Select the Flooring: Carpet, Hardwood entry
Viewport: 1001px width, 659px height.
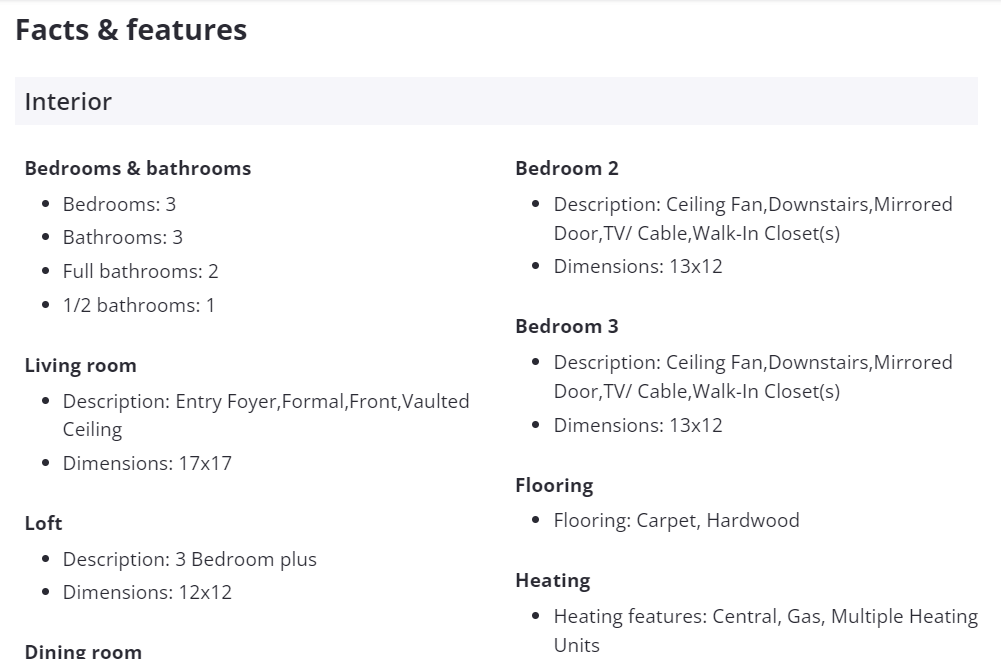[677, 520]
